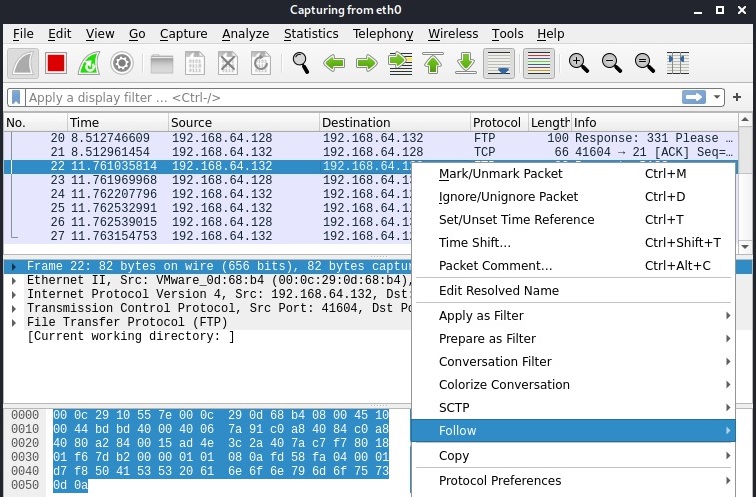Image resolution: width=756 pixels, height=497 pixels.
Task: Open the Statistics menu
Action: 311,34
